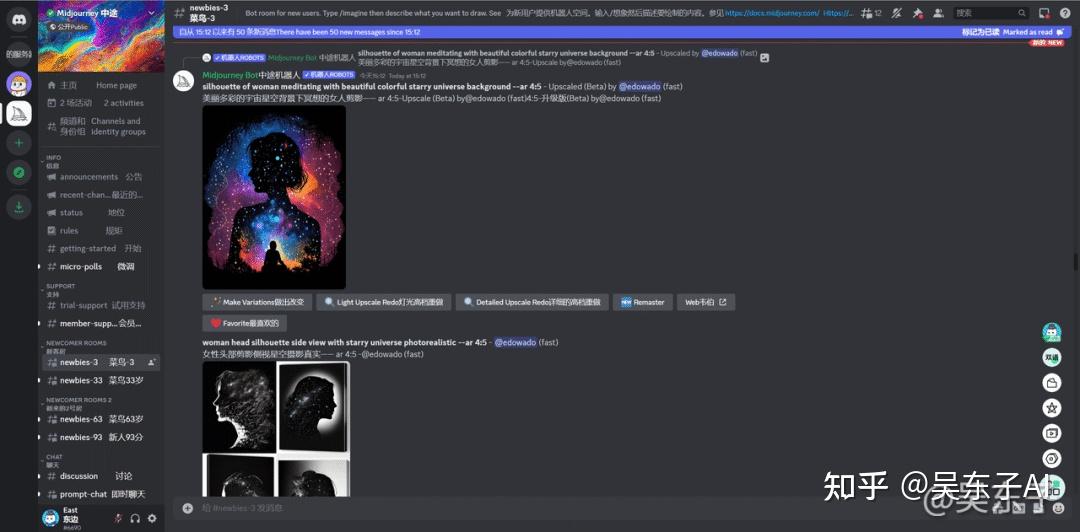Open the docs.midjourney.com link in topic

(772, 13)
